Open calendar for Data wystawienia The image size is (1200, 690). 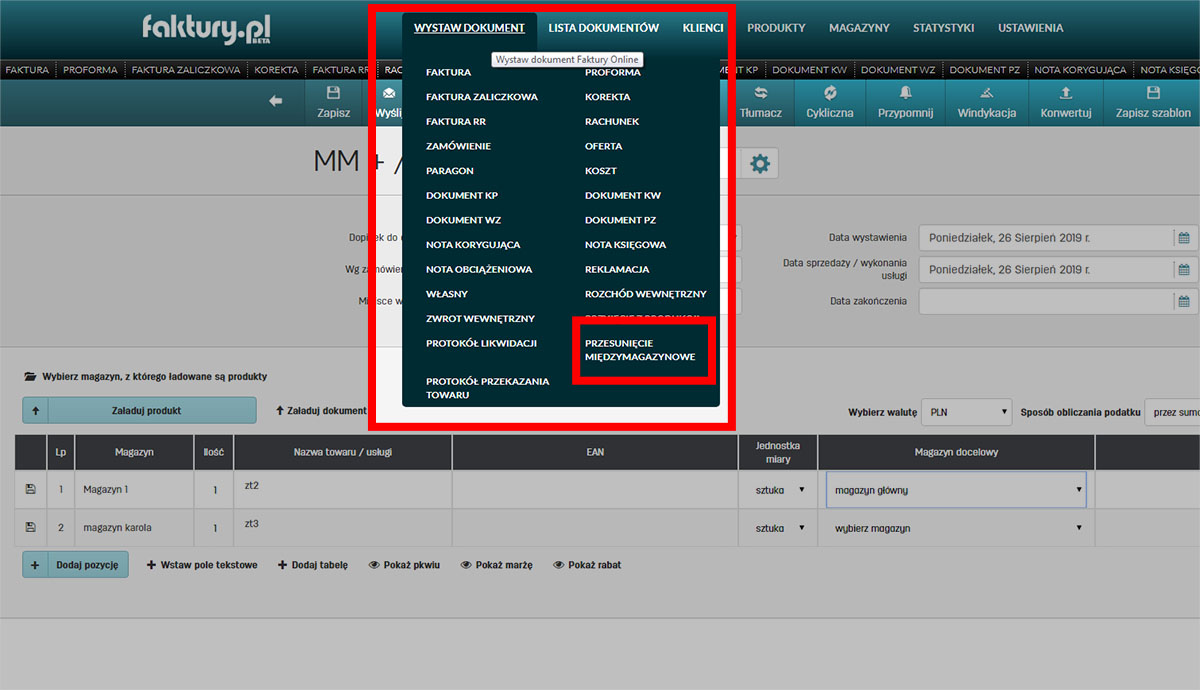tap(1183, 238)
